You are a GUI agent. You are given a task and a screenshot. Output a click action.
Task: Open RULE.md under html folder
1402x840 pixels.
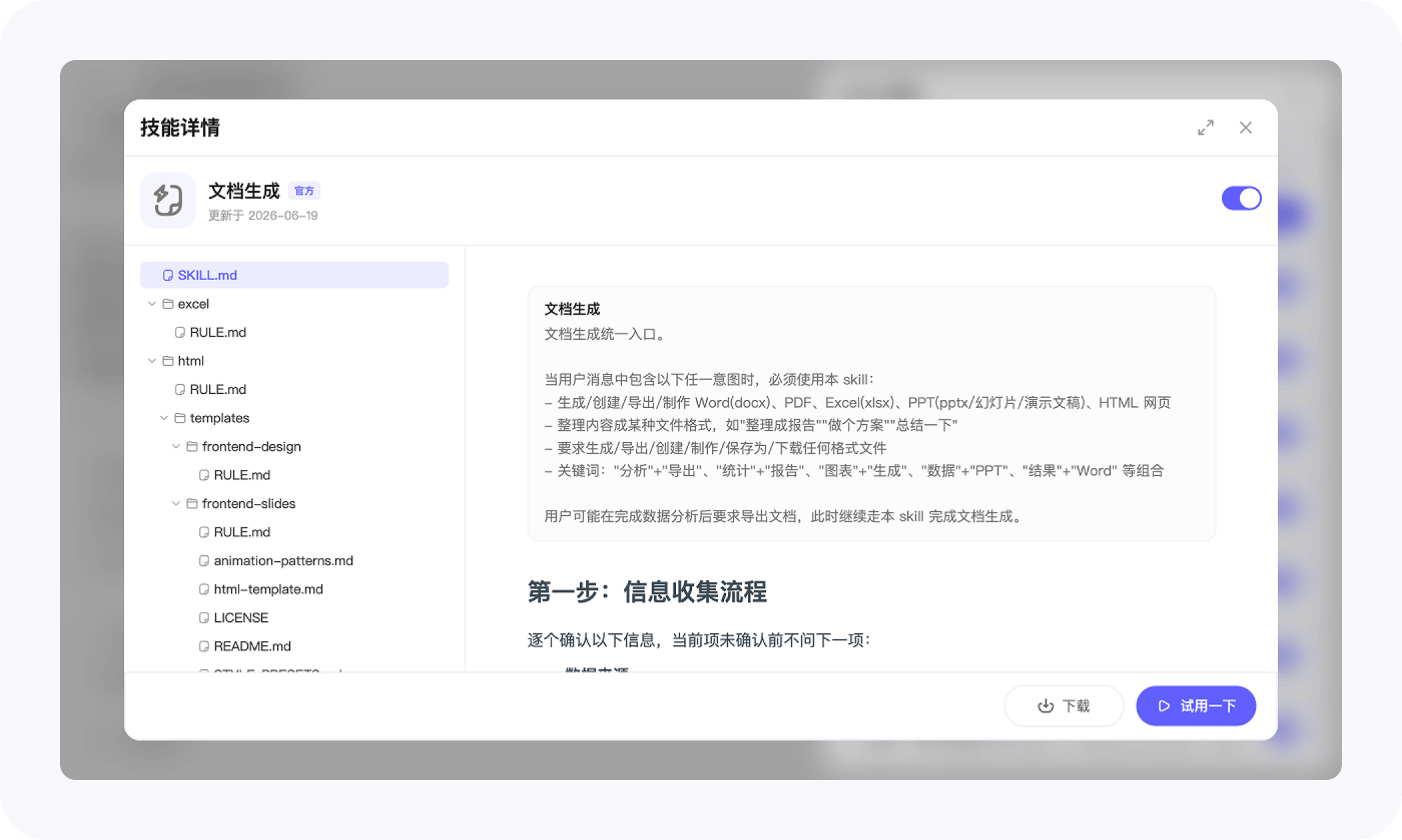(x=217, y=389)
